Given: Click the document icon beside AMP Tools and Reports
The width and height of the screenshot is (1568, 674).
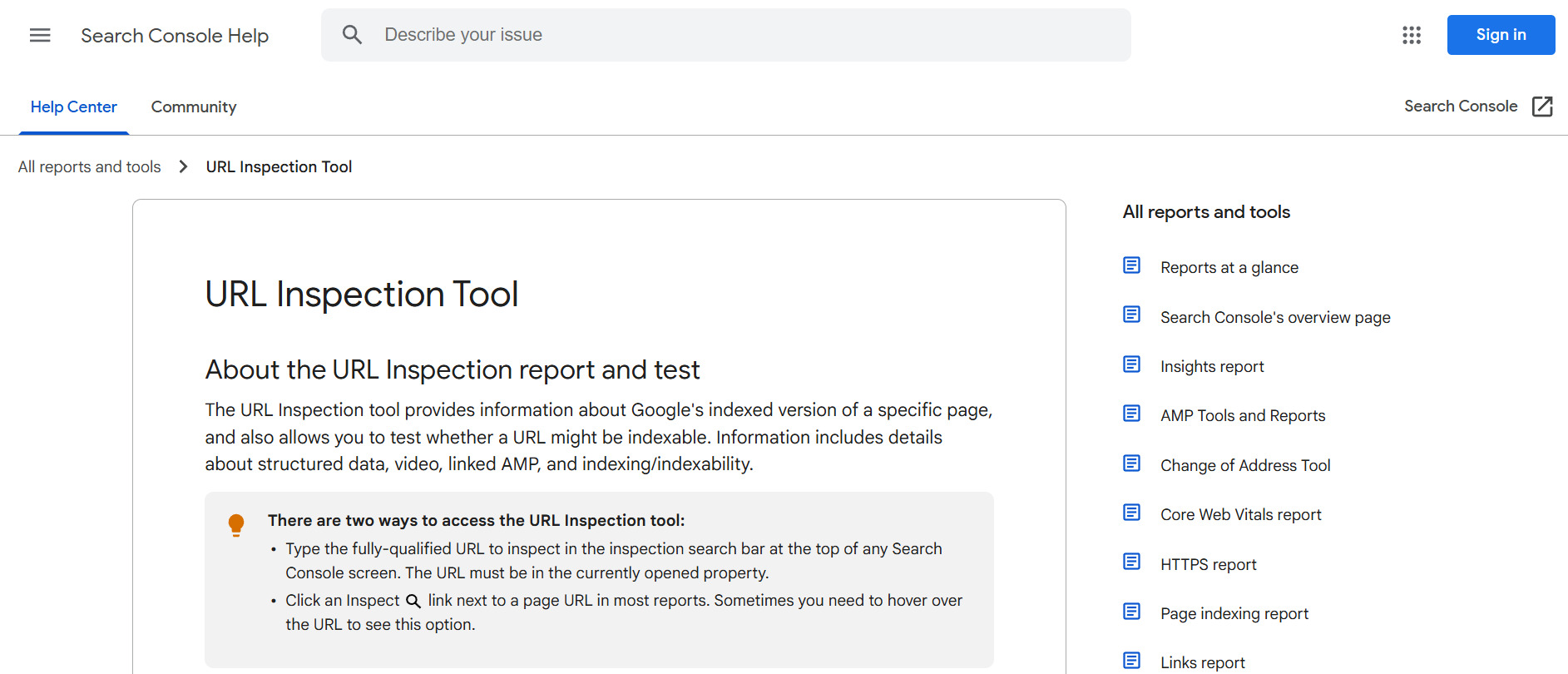Looking at the screenshot, I should (x=1131, y=414).
